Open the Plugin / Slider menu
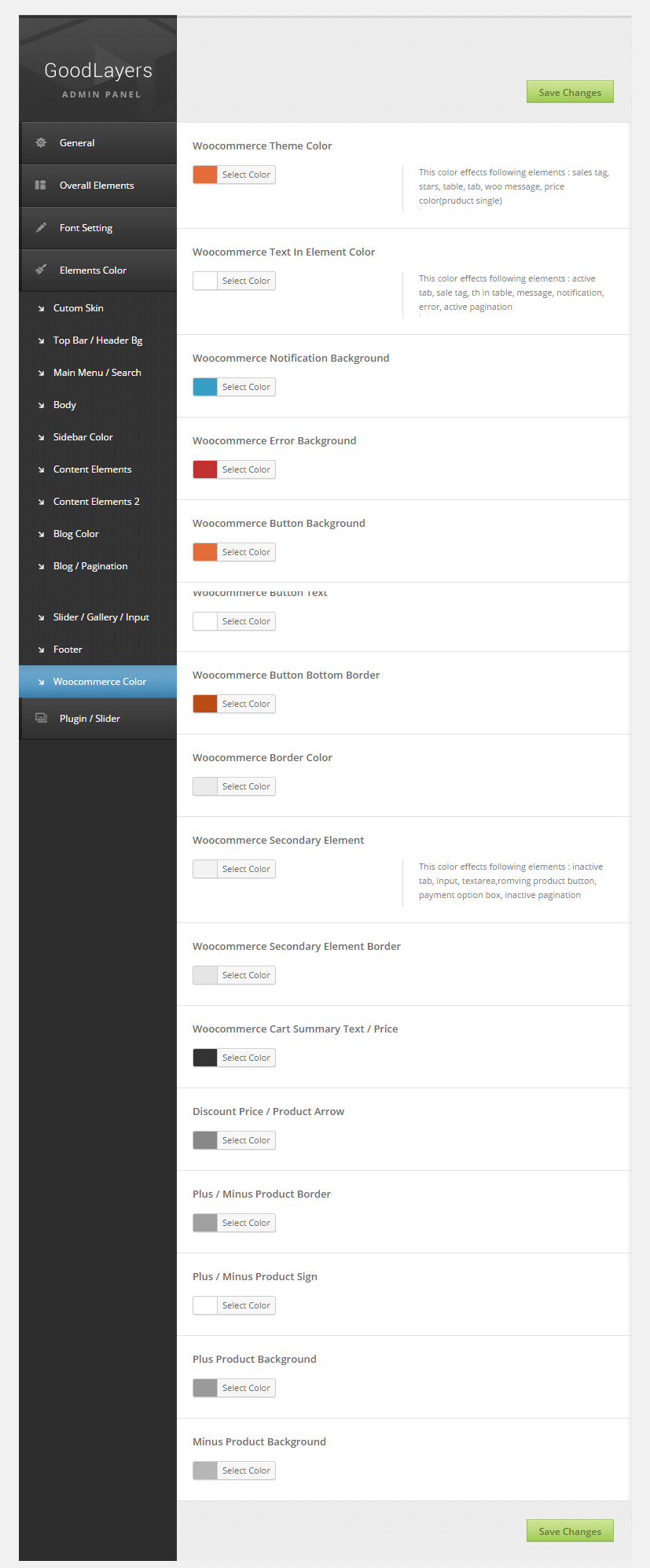 (x=97, y=719)
